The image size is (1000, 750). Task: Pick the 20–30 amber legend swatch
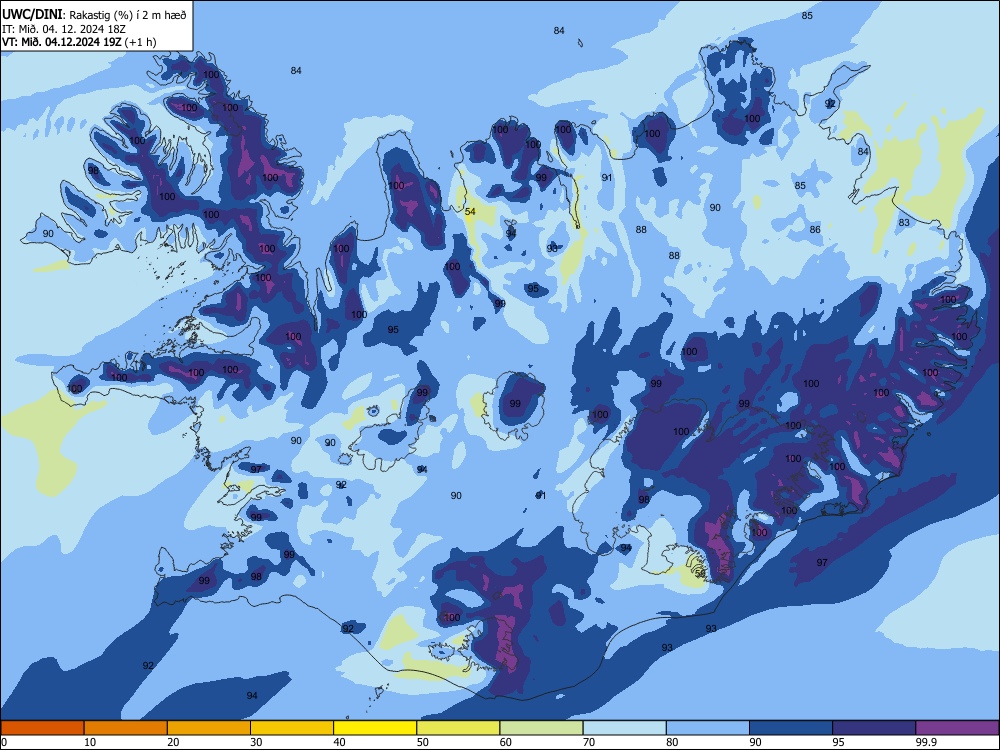point(209,728)
